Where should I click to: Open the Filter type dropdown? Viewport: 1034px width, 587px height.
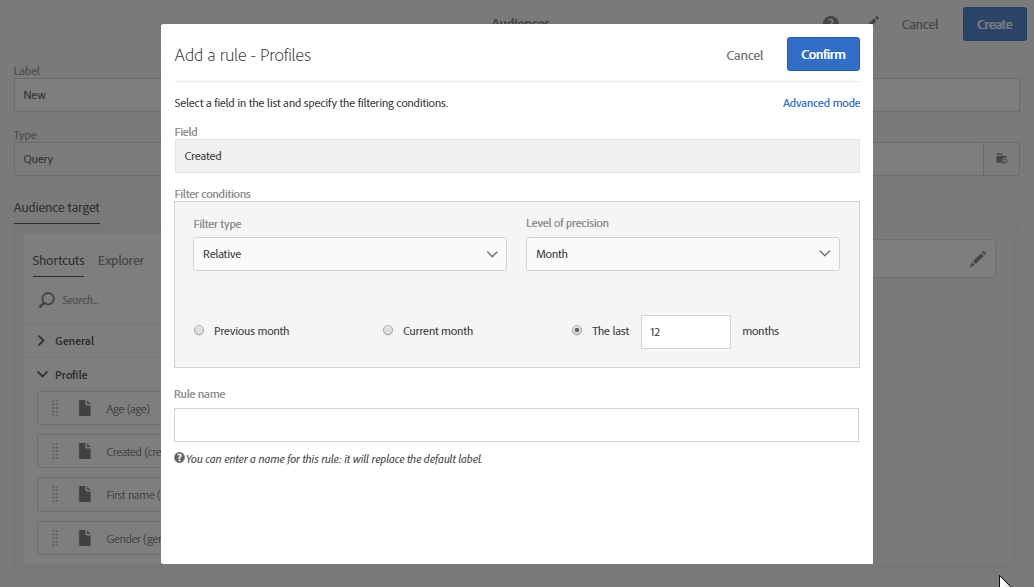click(x=350, y=254)
